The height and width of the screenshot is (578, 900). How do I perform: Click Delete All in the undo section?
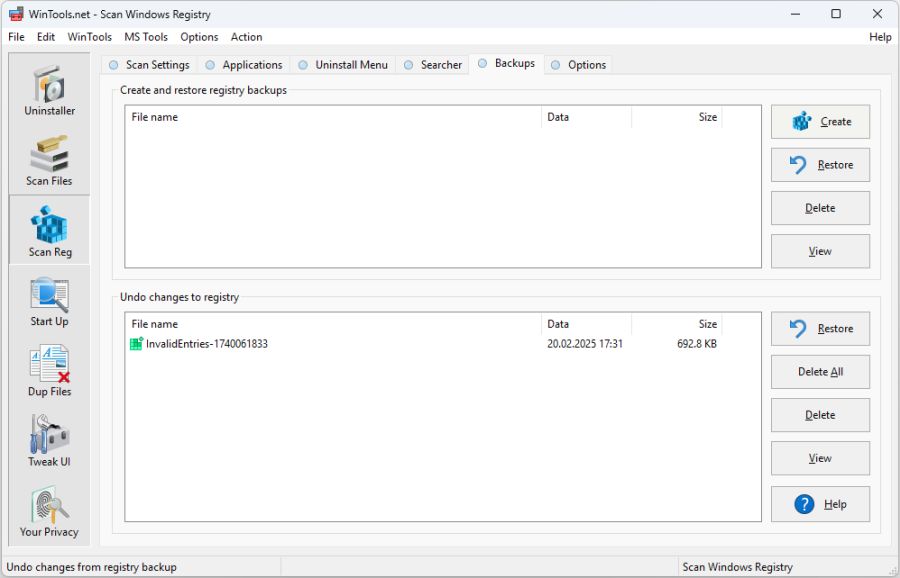tap(820, 371)
